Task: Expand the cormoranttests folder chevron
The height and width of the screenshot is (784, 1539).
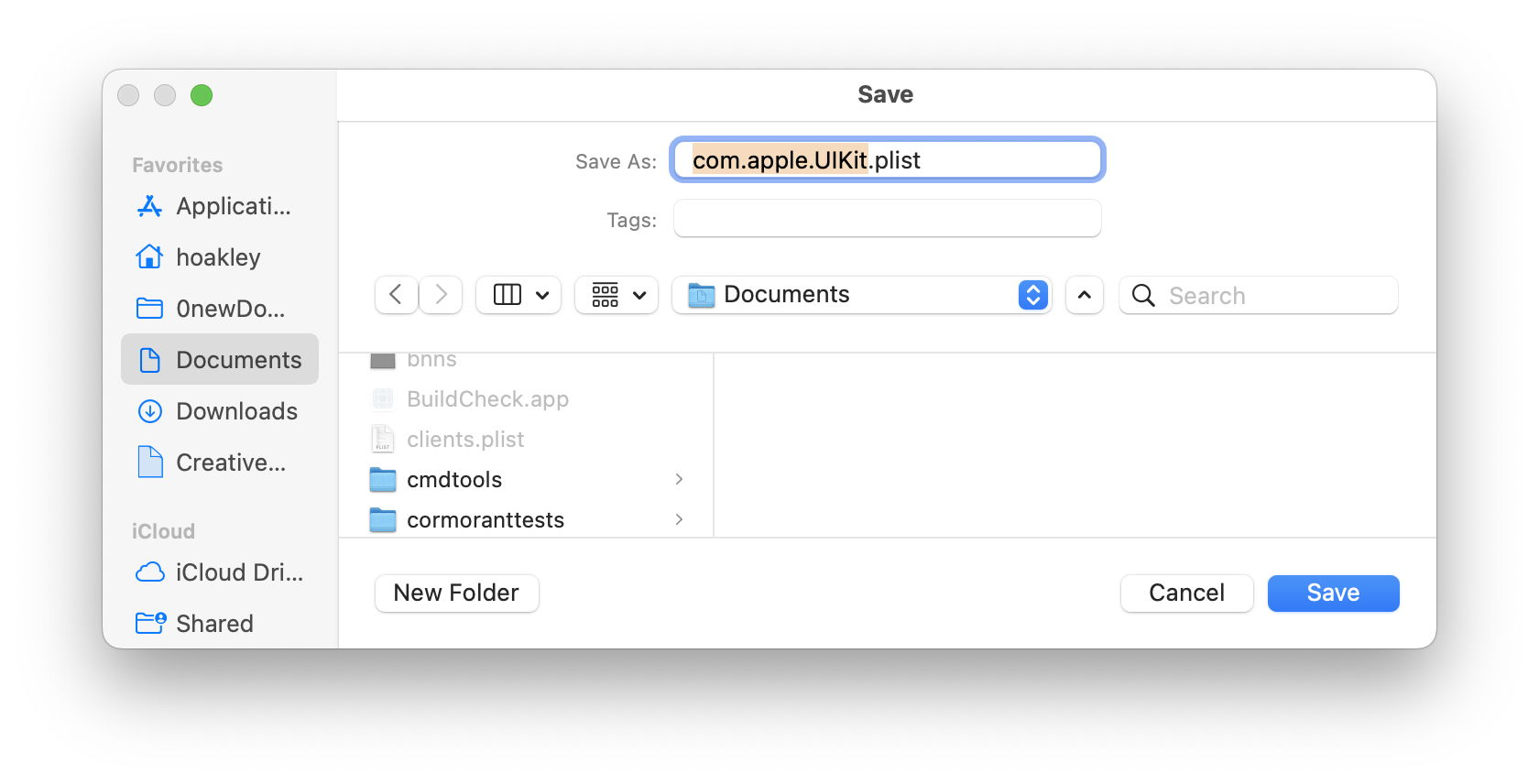Action: coord(679,520)
